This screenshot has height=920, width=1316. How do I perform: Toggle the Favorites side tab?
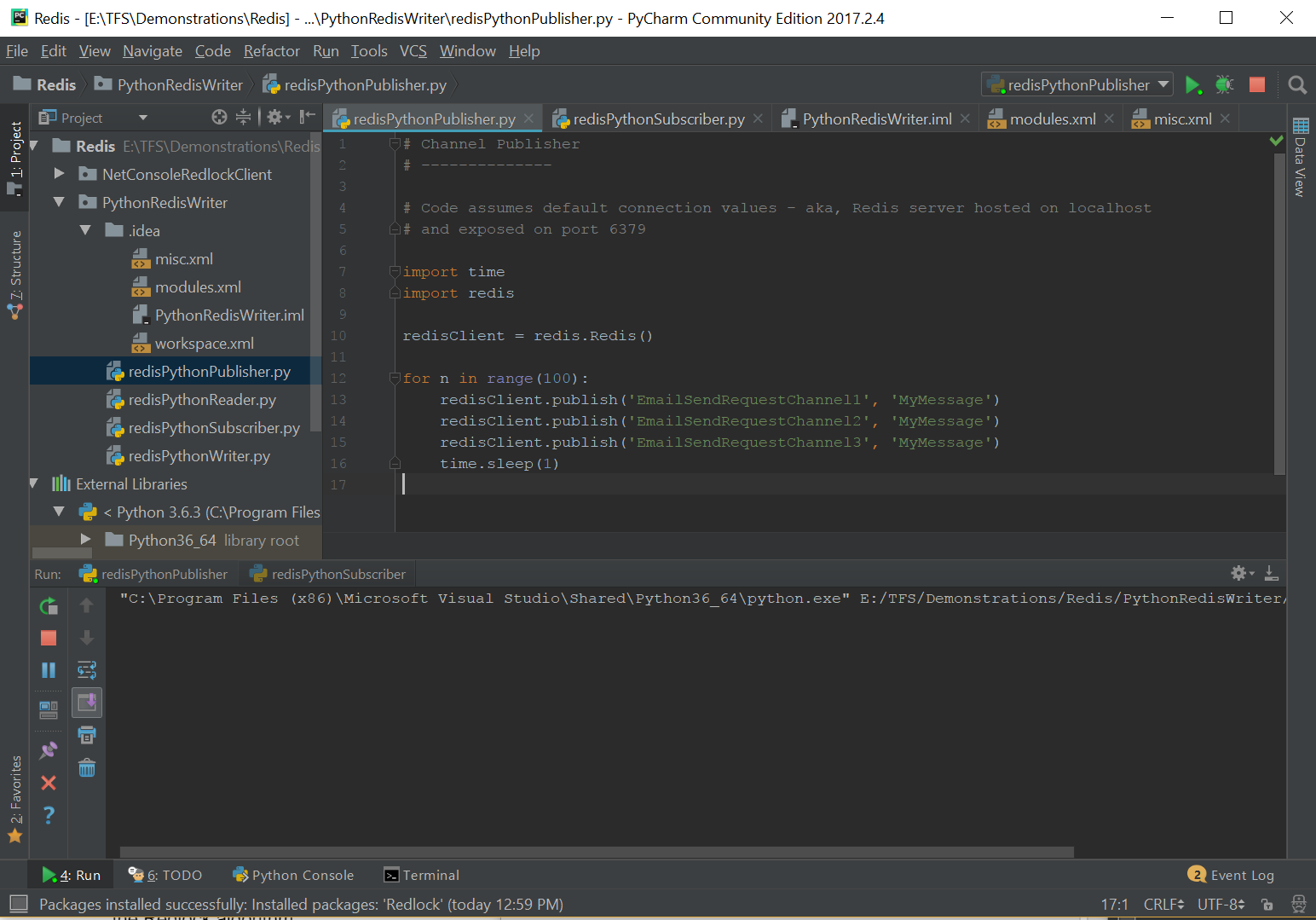point(15,799)
